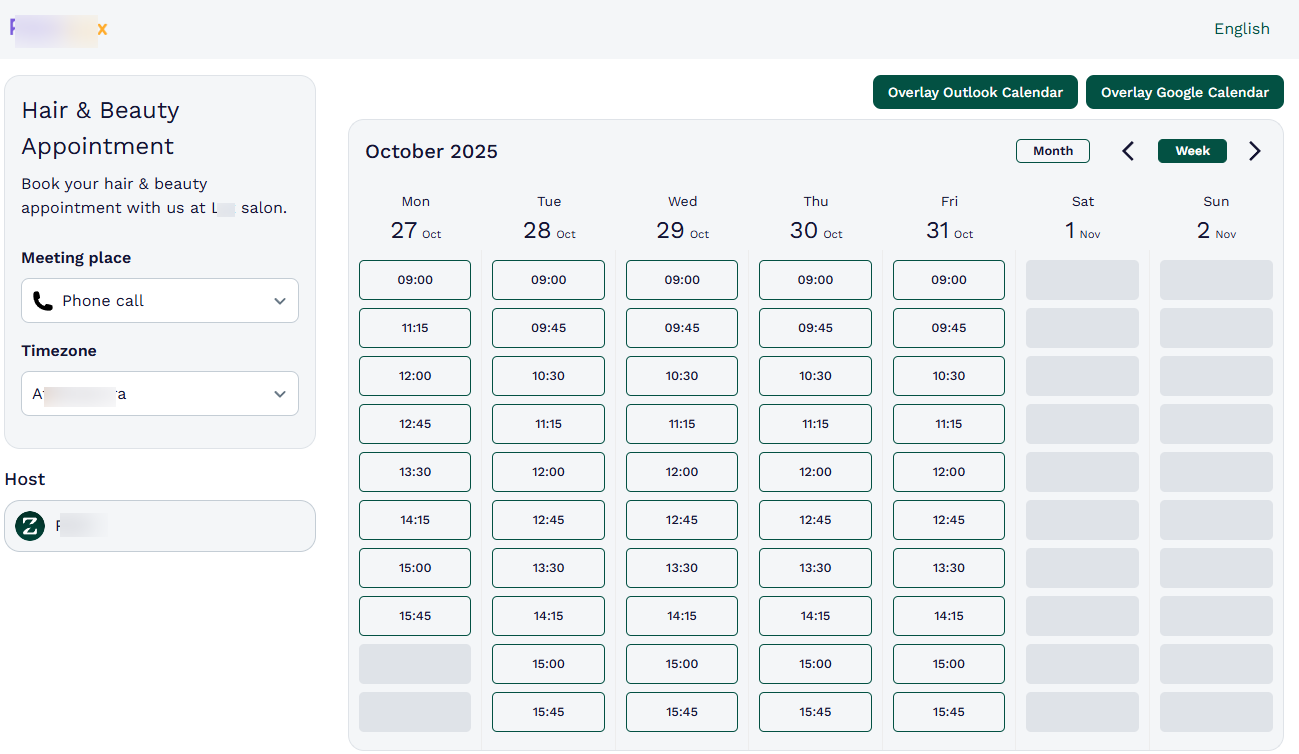Click the phone icon in Meeting place field
This screenshot has height=754, width=1299.
(x=43, y=300)
